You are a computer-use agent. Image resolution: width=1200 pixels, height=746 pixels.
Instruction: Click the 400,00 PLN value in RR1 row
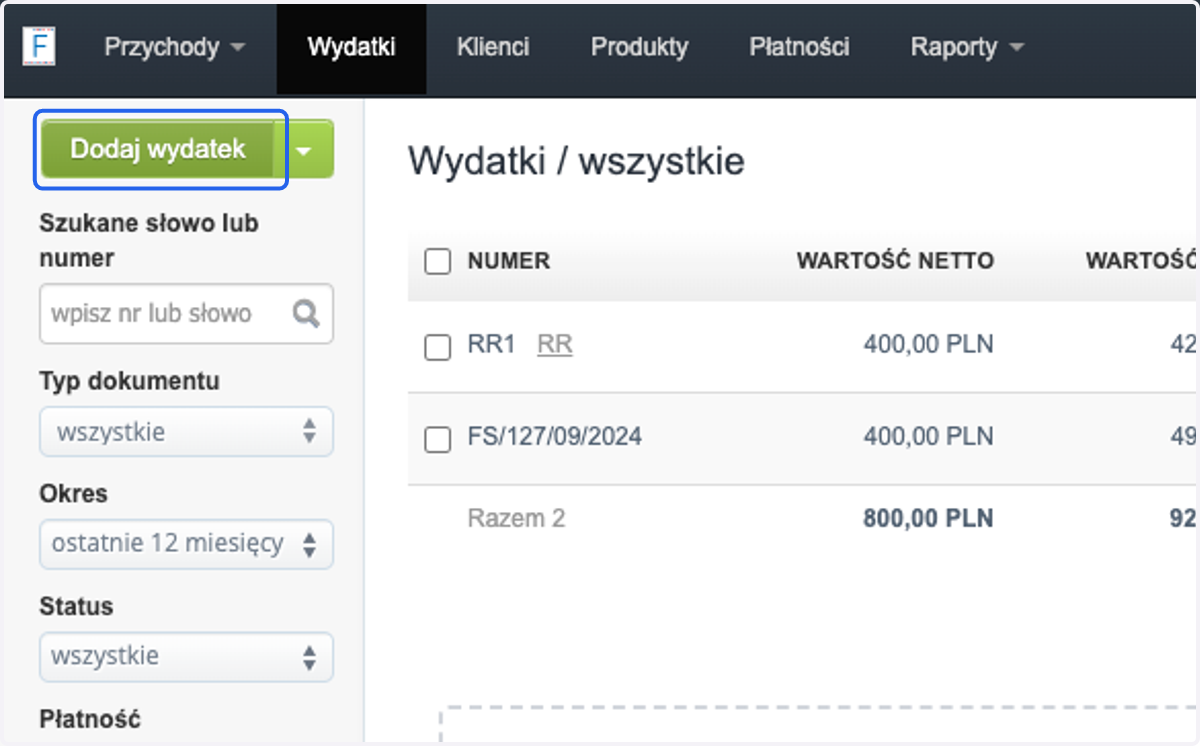[x=929, y=345]
